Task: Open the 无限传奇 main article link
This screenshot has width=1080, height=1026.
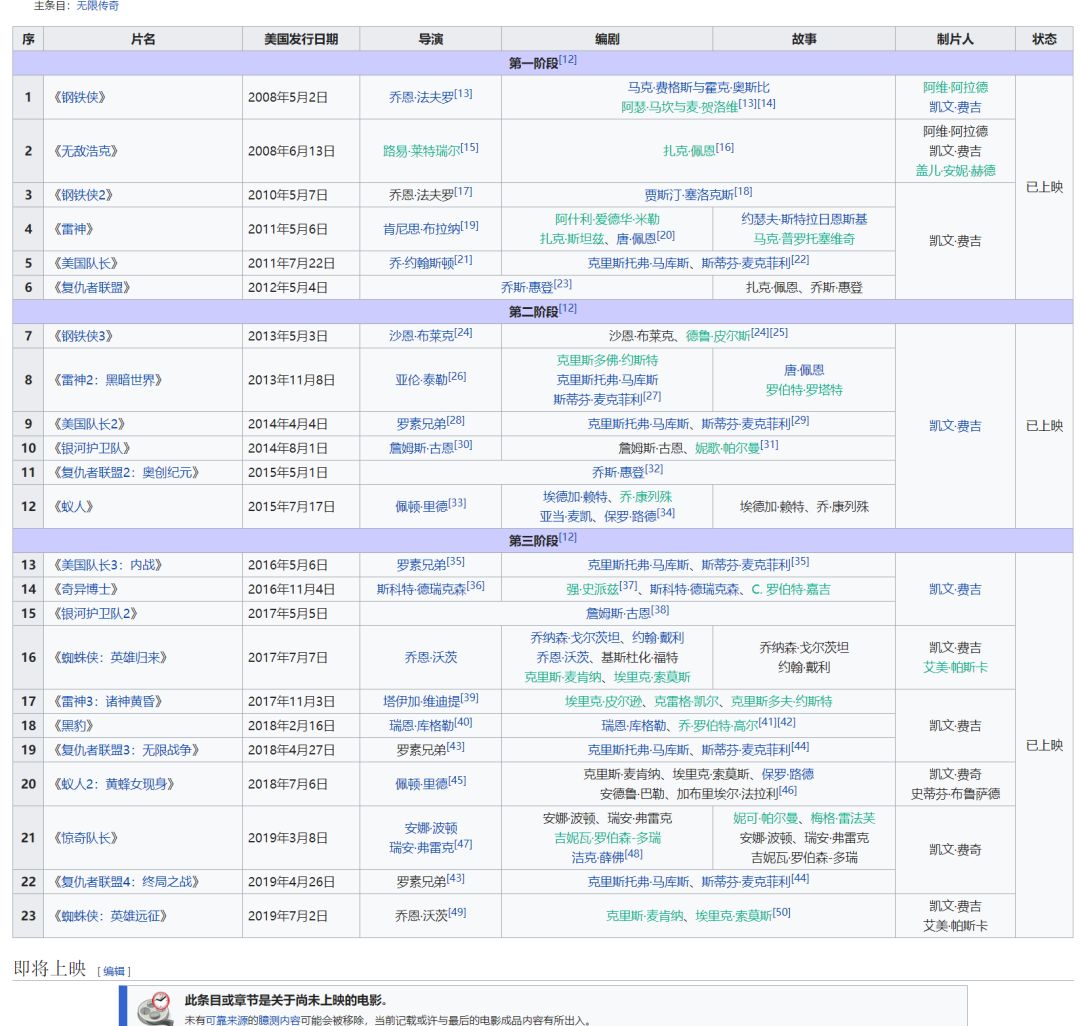Action: click(97, 6)
